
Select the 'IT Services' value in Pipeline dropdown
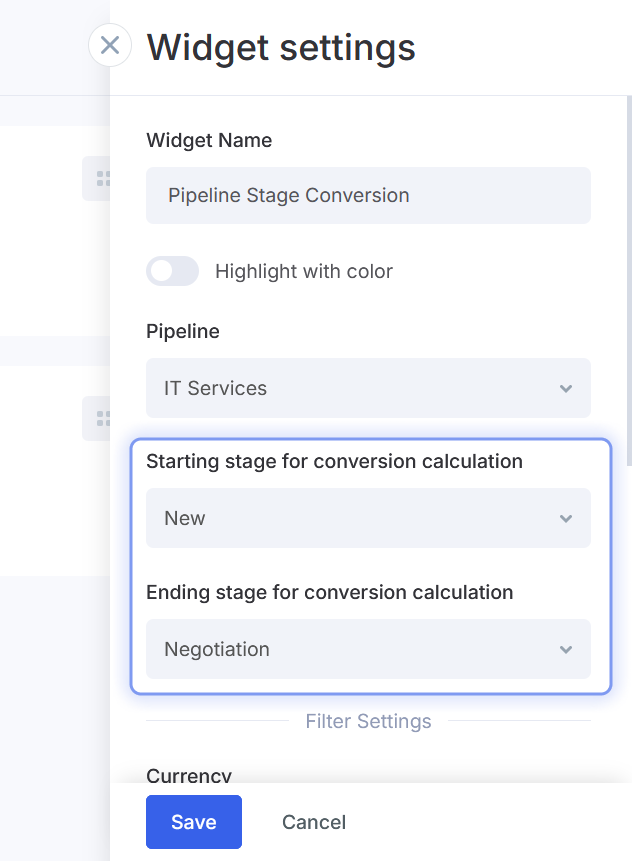click(x=216, y=388)
